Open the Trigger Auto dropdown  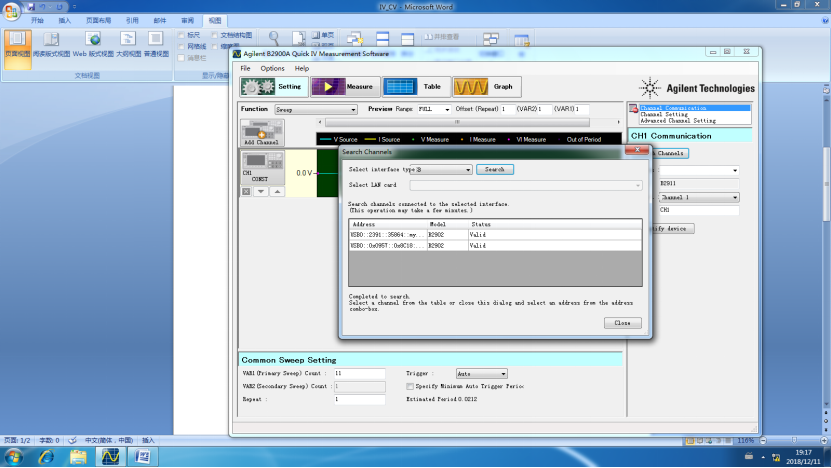[x=481, y=374]
